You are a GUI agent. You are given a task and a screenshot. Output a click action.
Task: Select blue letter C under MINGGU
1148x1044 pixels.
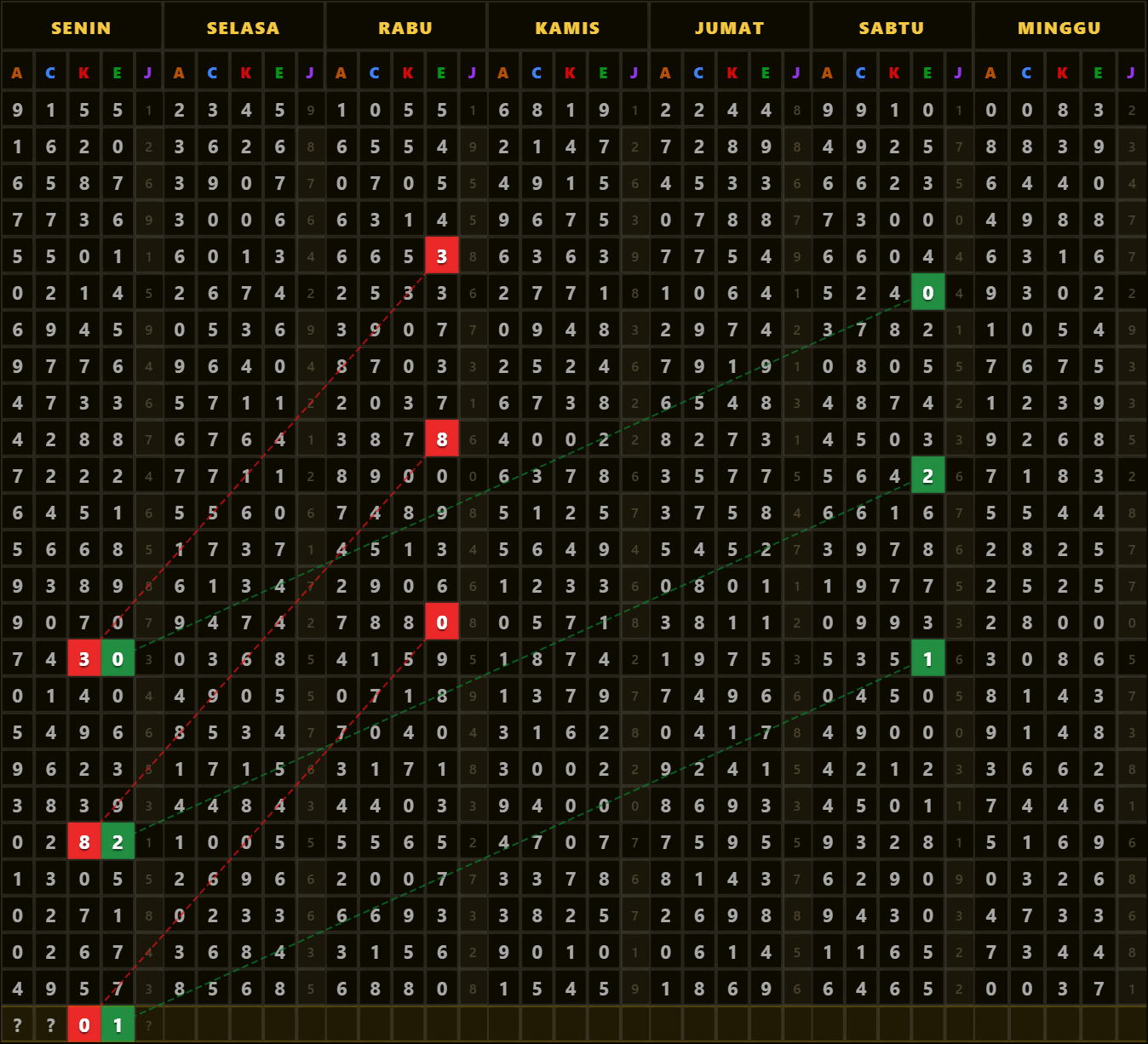point(1027,73)
